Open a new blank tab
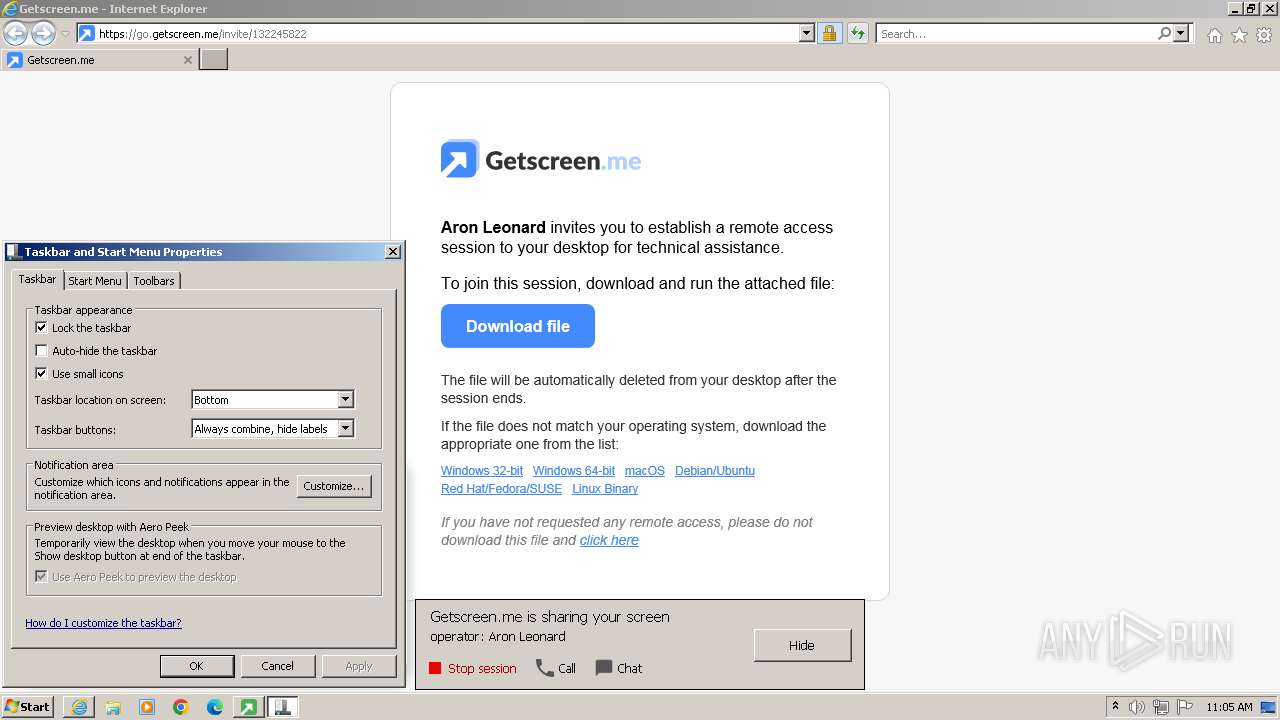This screenshot has height=720, width=1280. click(x=214, y=60)
